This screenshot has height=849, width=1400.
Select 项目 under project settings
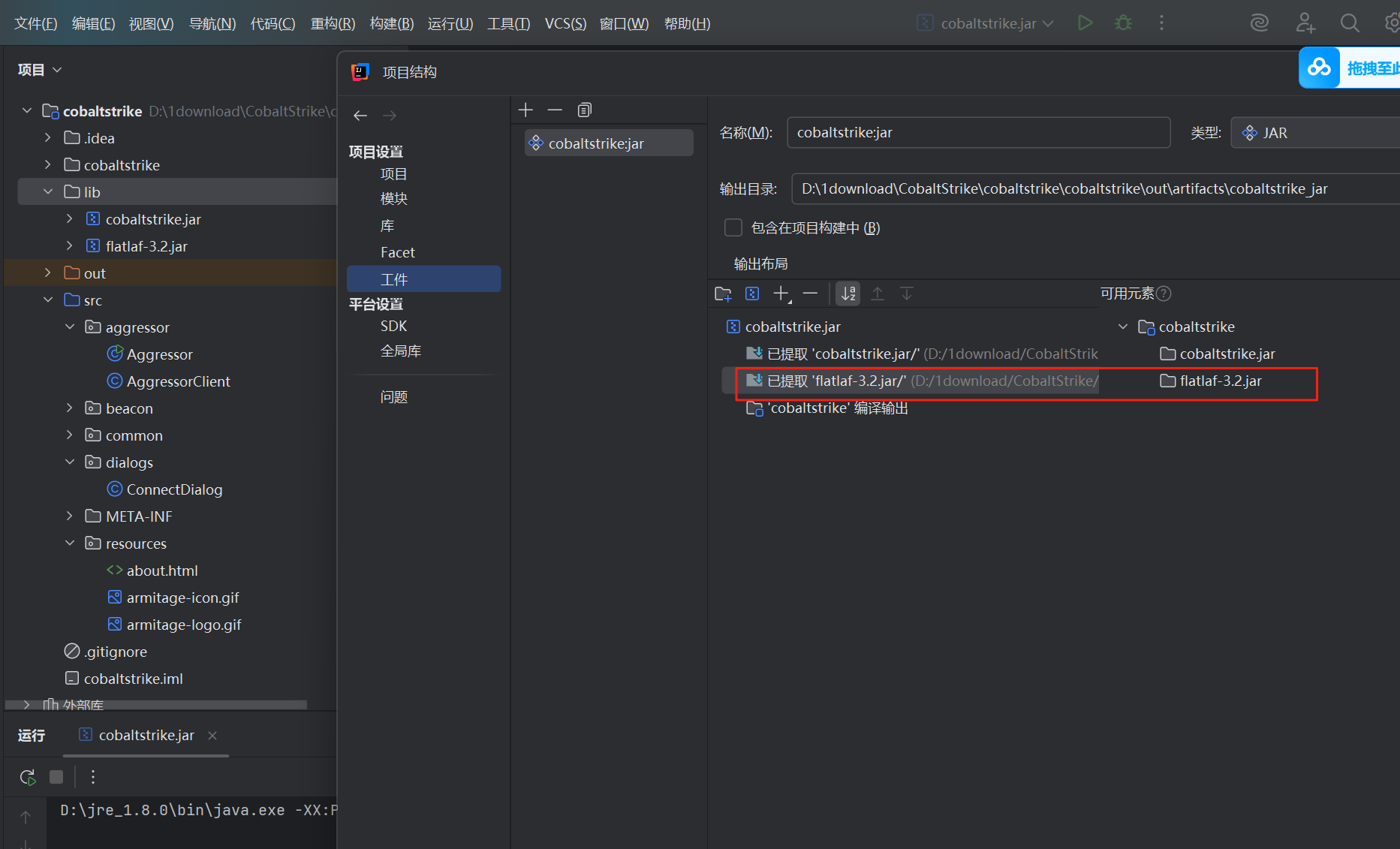(393, 174)
